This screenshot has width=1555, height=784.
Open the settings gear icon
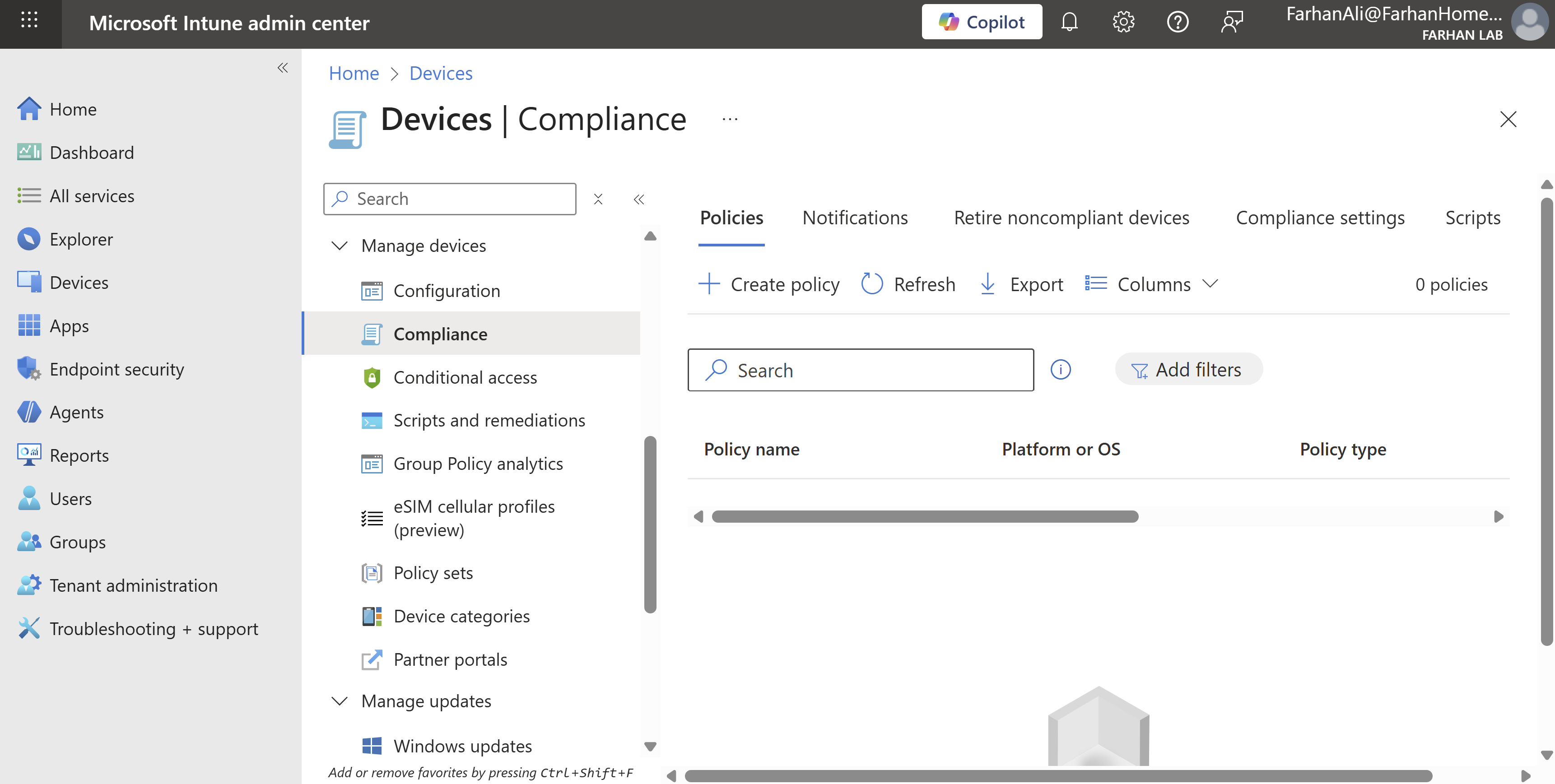1123,22
